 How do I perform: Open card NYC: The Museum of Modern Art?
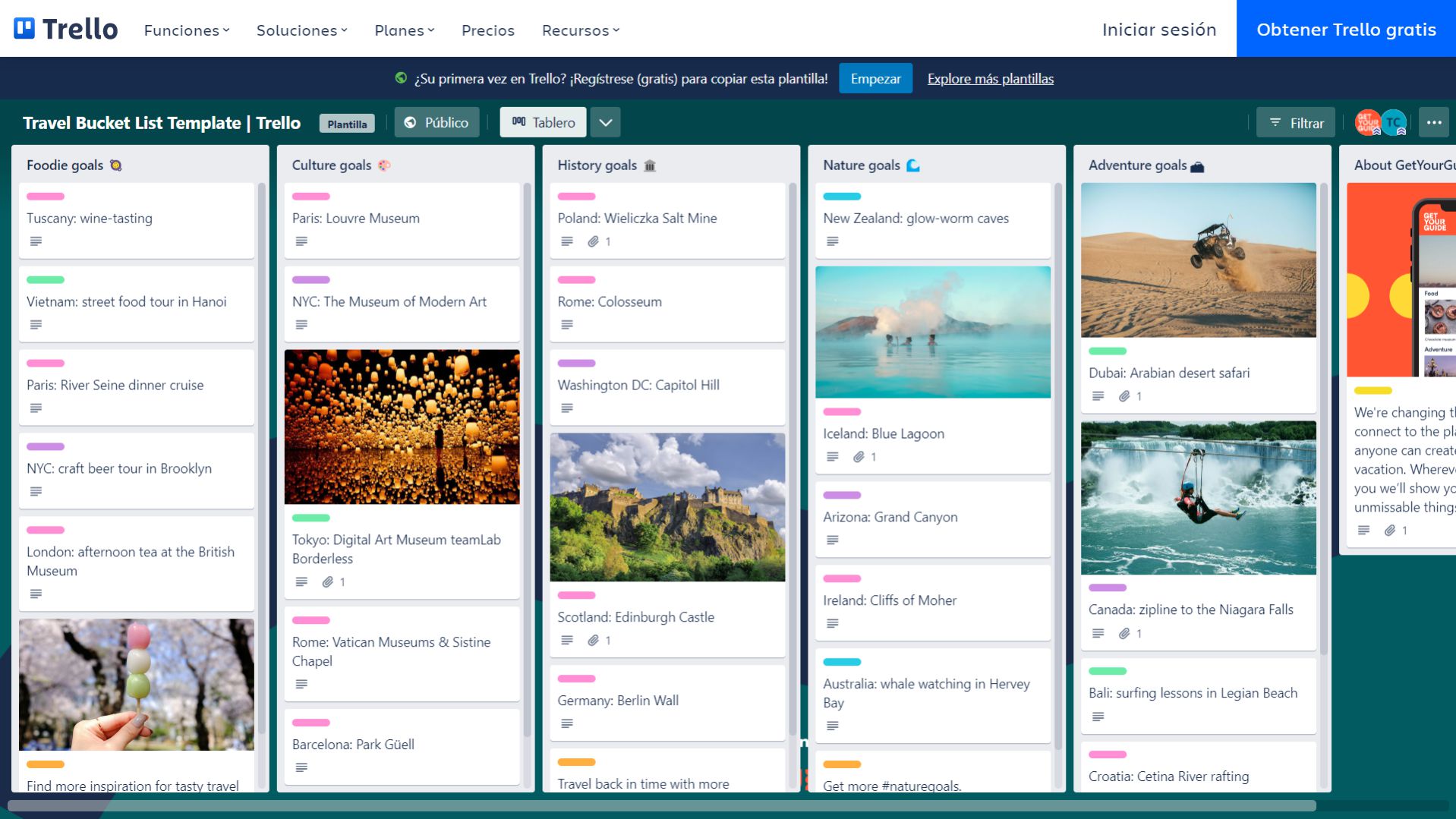pos(402,304)
